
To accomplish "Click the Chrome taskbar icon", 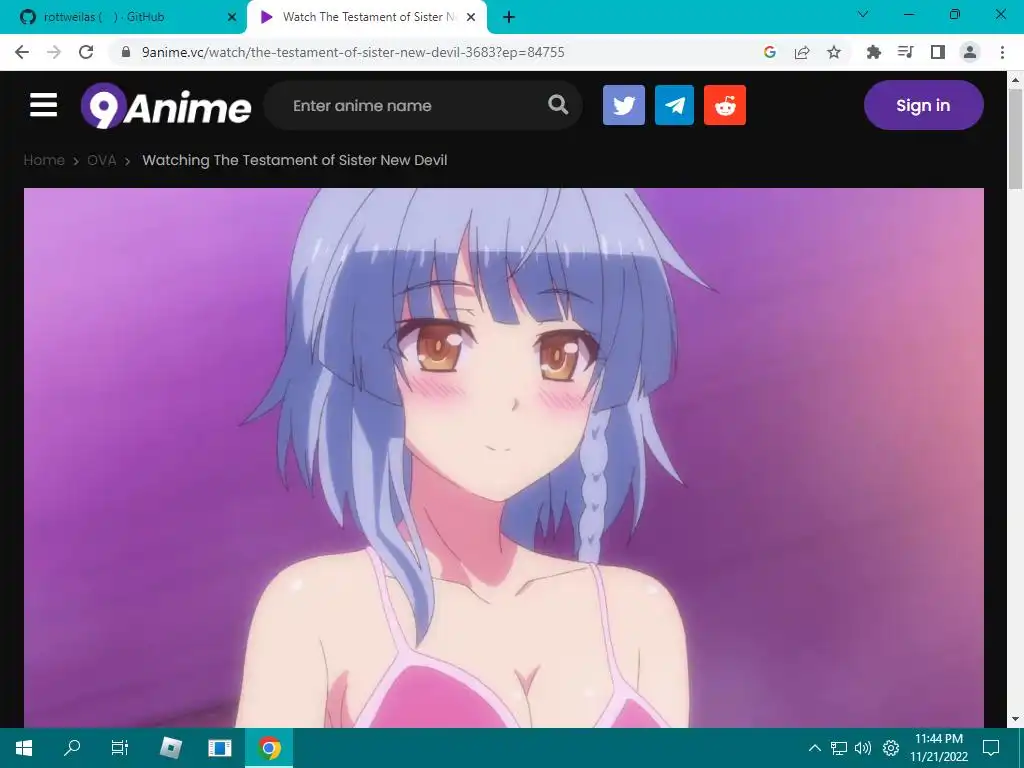I will coord(269,748).
